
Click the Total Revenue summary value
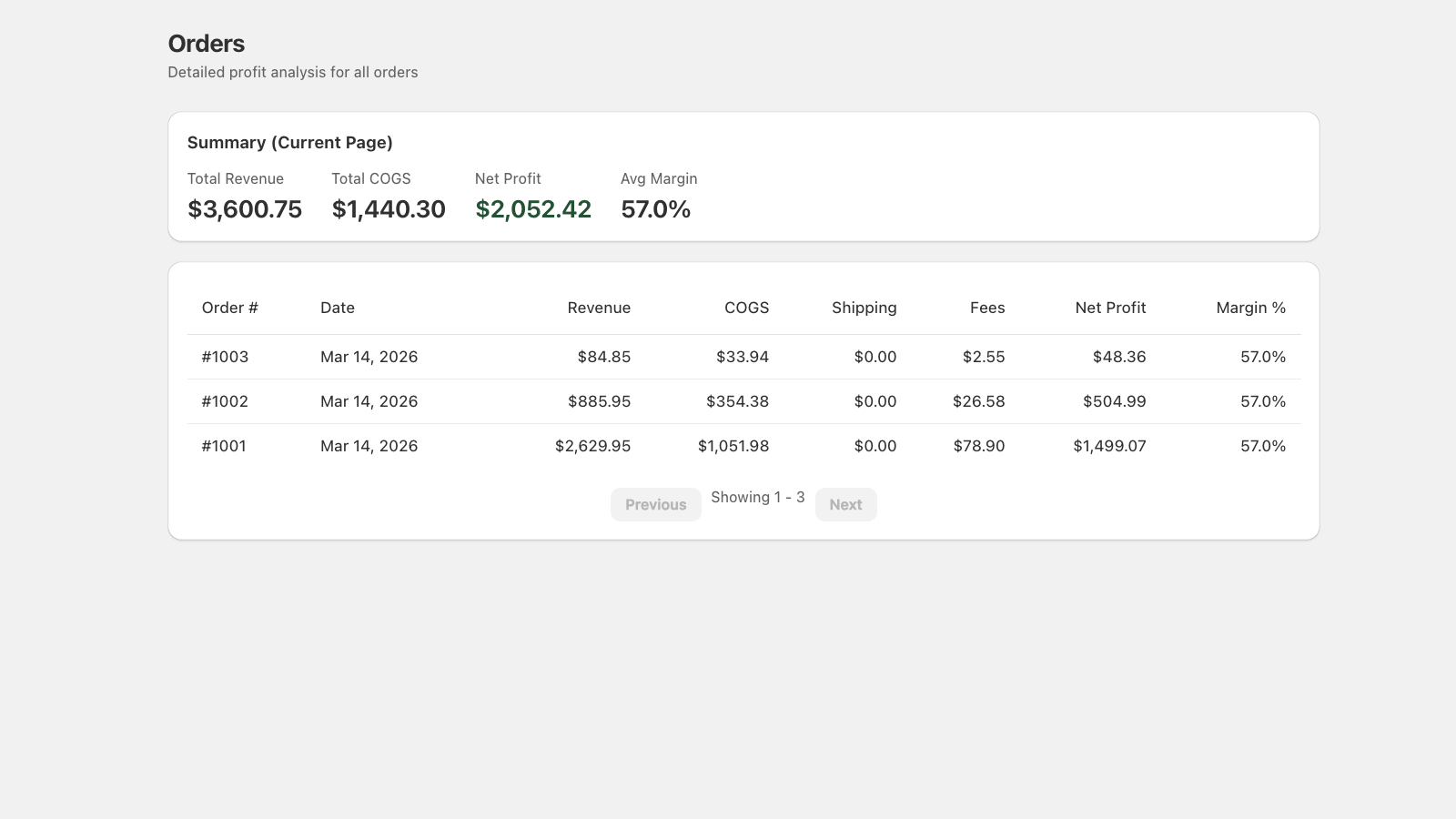point(244,209)
